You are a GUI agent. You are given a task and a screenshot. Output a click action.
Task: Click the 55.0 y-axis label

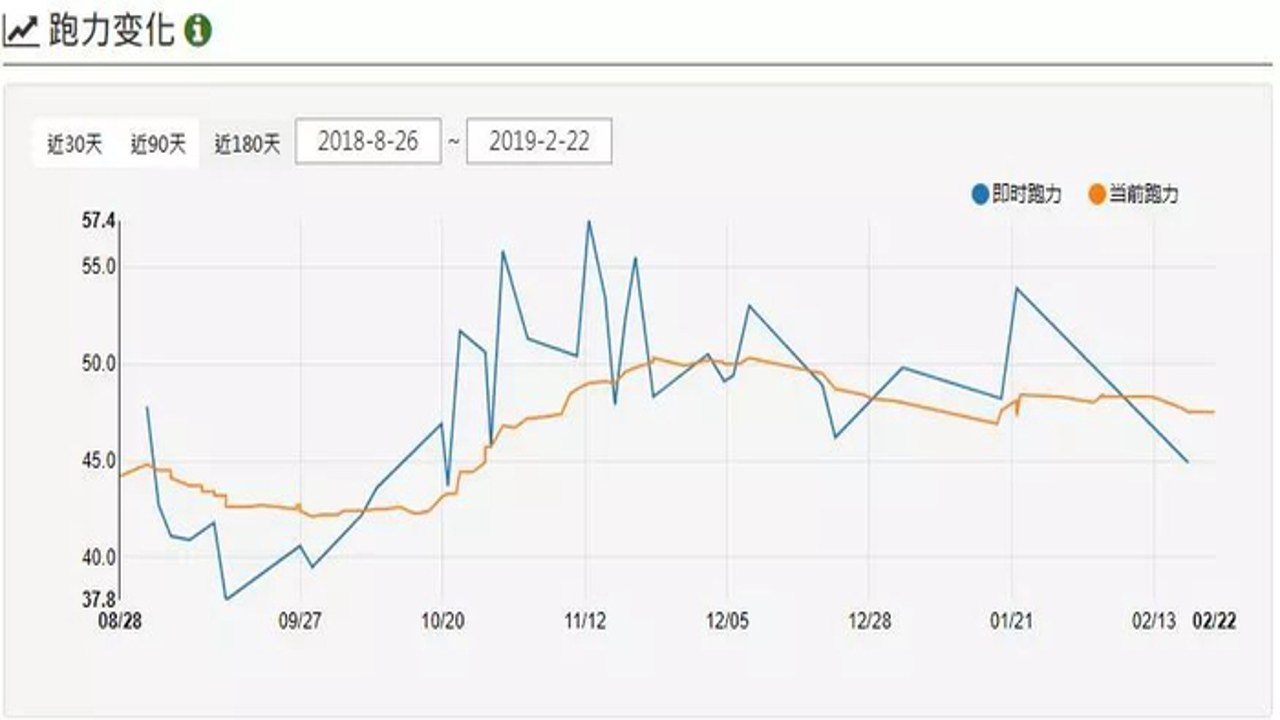pos(98,266)
